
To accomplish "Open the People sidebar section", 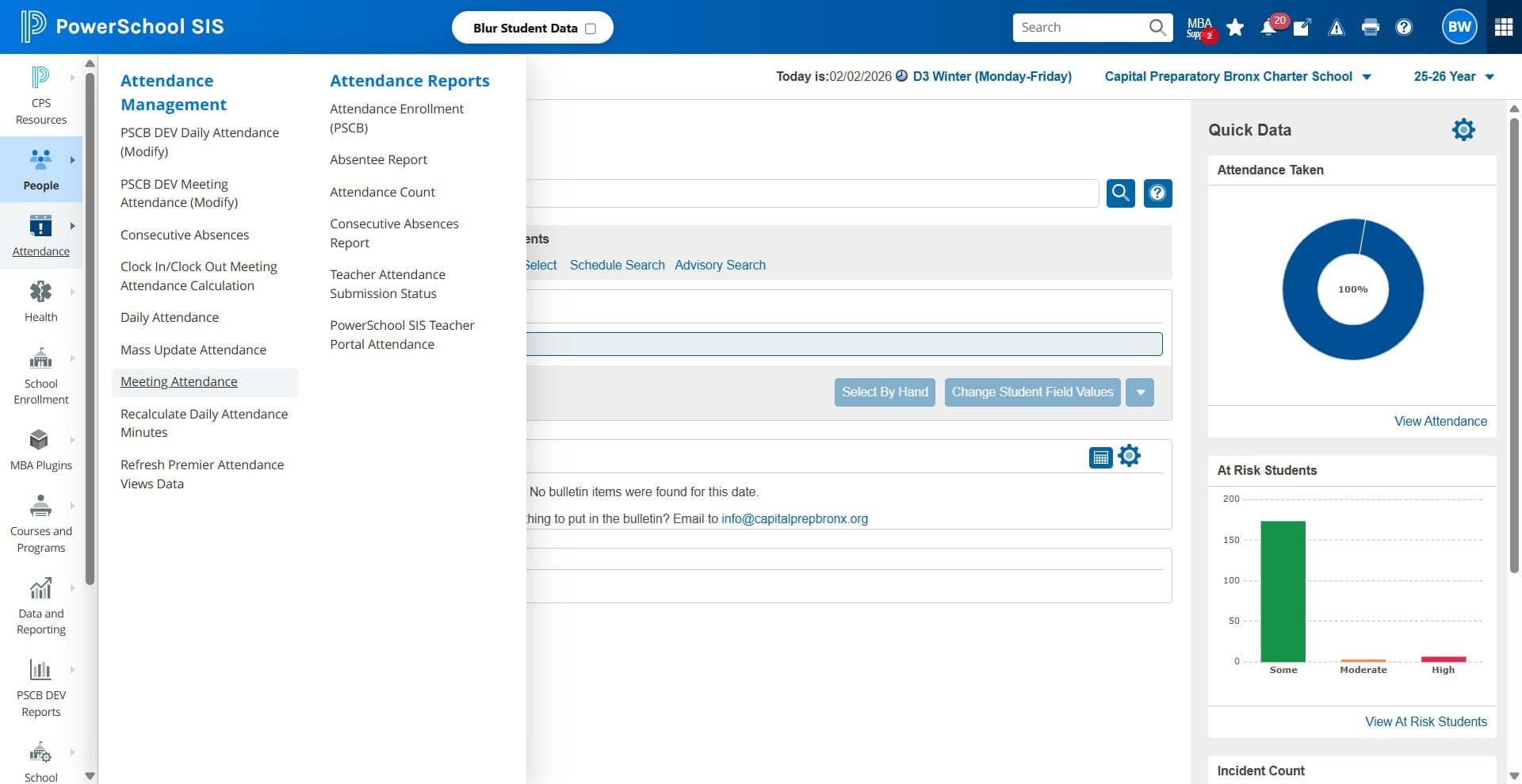I will [40, 168].
